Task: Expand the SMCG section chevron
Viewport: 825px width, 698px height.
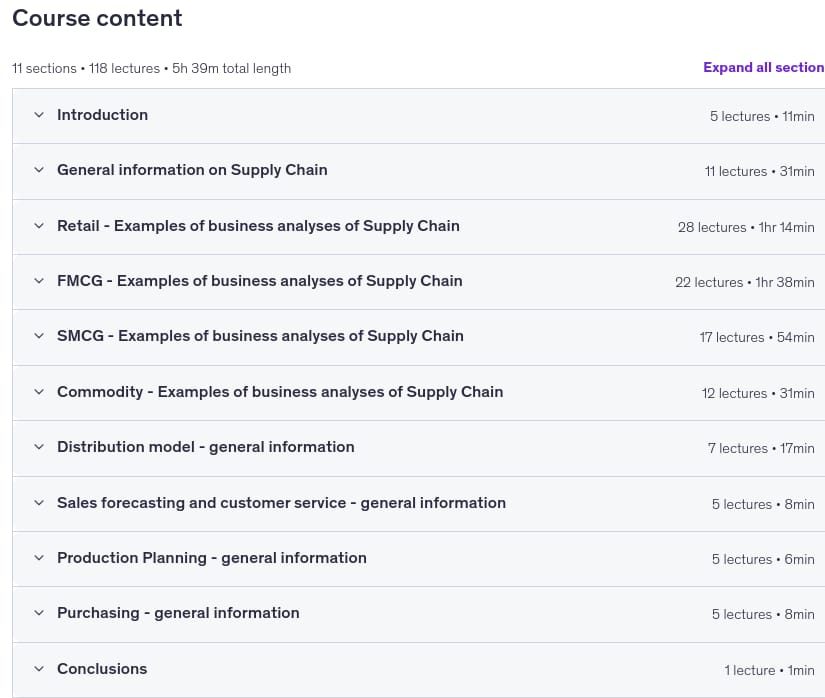Action: pos(39,336)
